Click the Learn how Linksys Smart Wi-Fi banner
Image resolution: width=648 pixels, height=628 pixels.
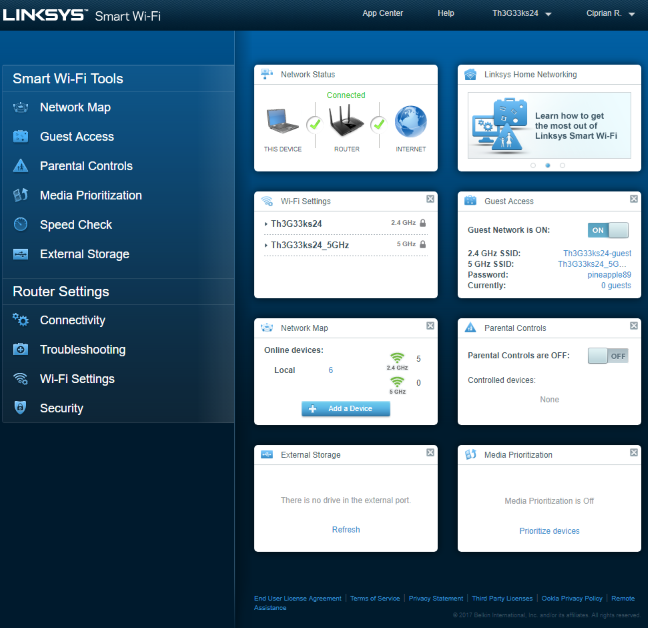[549, 125]
